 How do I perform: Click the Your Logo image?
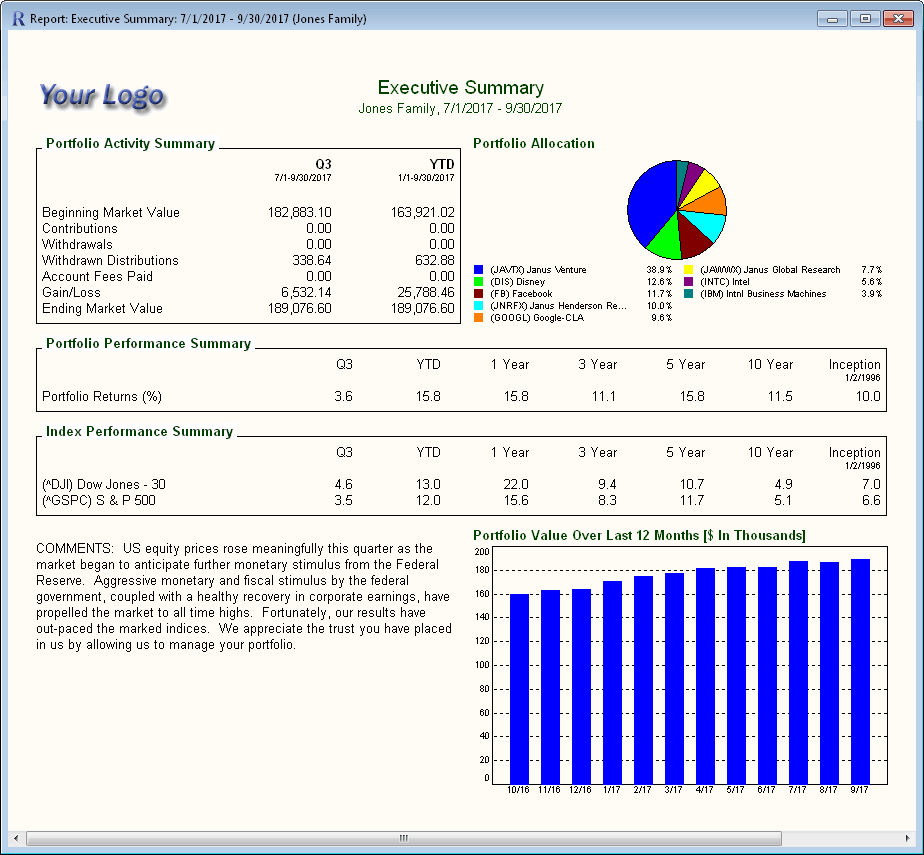pyautogui.click(x=103, y=95)
